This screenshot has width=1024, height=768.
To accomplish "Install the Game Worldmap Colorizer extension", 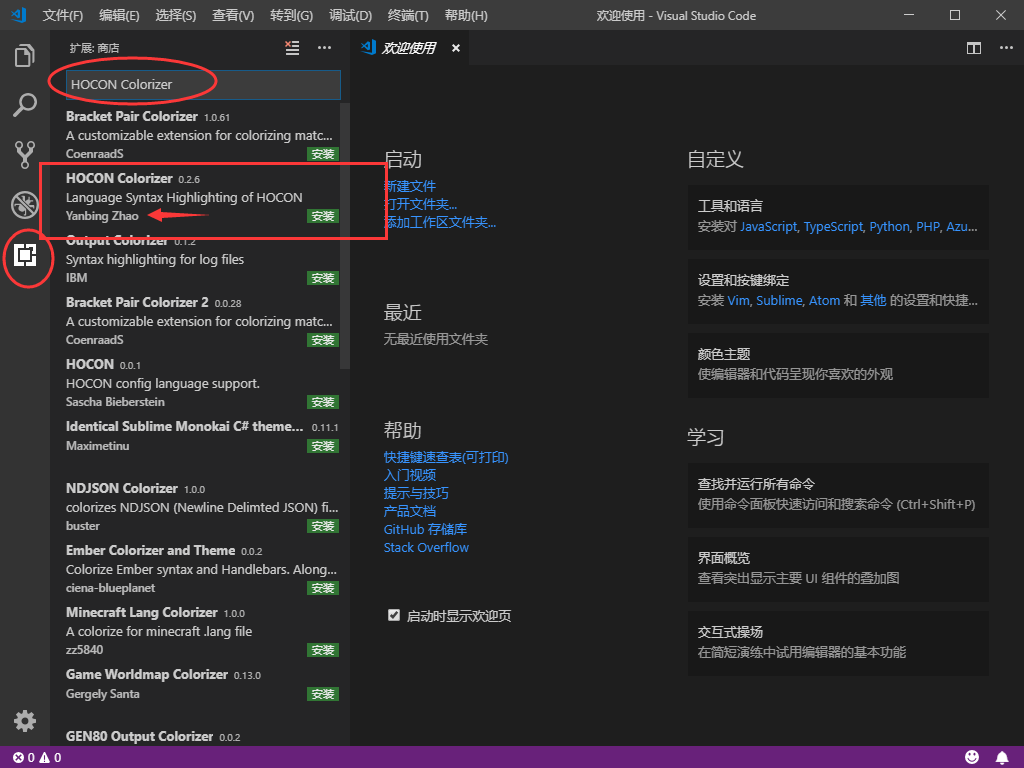I will coord(323,694).
